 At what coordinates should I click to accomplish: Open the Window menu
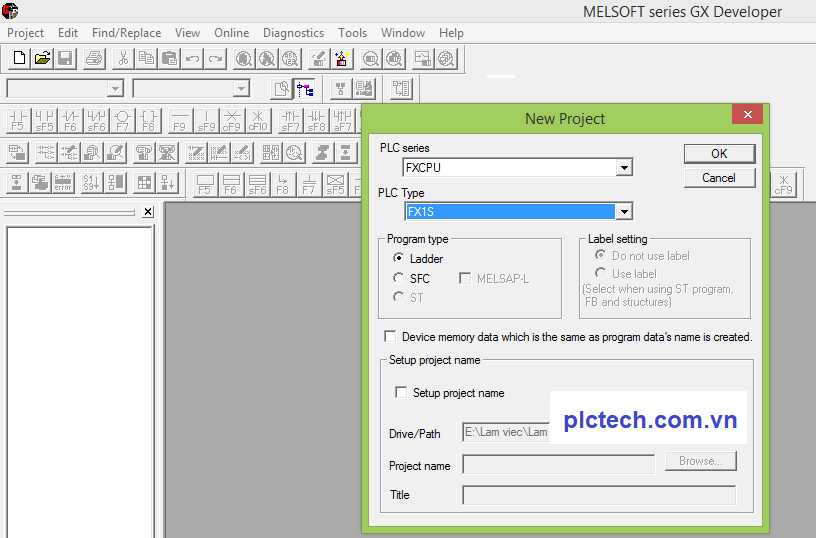click(x=403, y=33)
